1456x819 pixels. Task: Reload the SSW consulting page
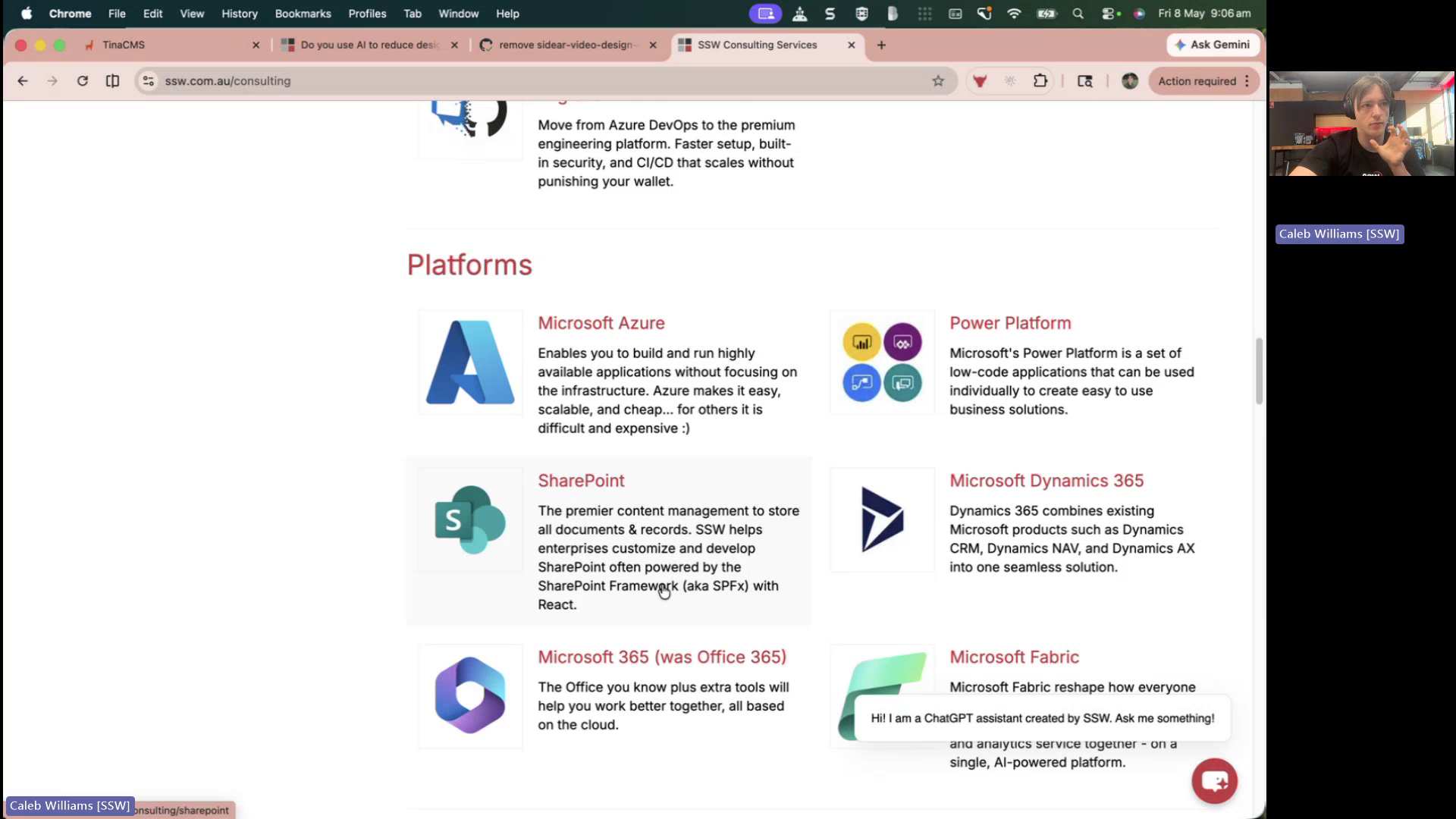(83, 81)
